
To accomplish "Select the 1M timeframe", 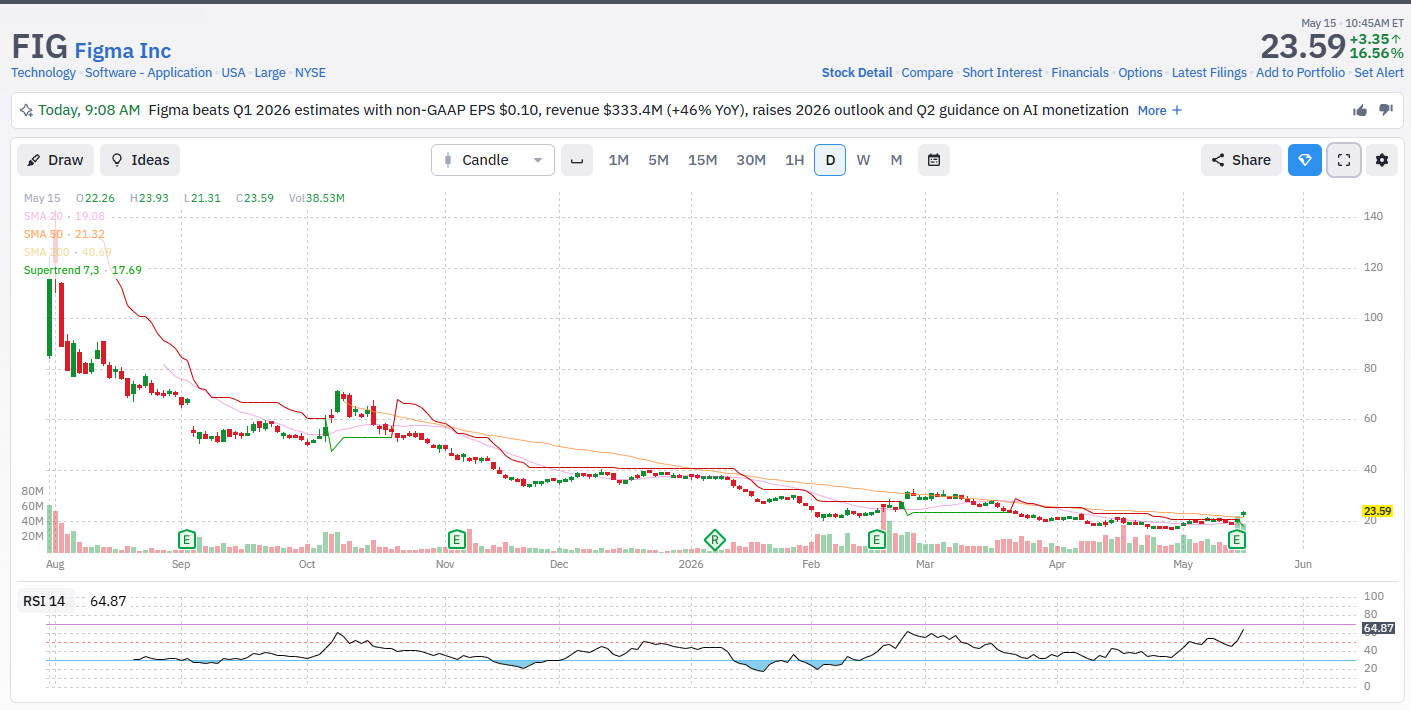I will point(619,160).
